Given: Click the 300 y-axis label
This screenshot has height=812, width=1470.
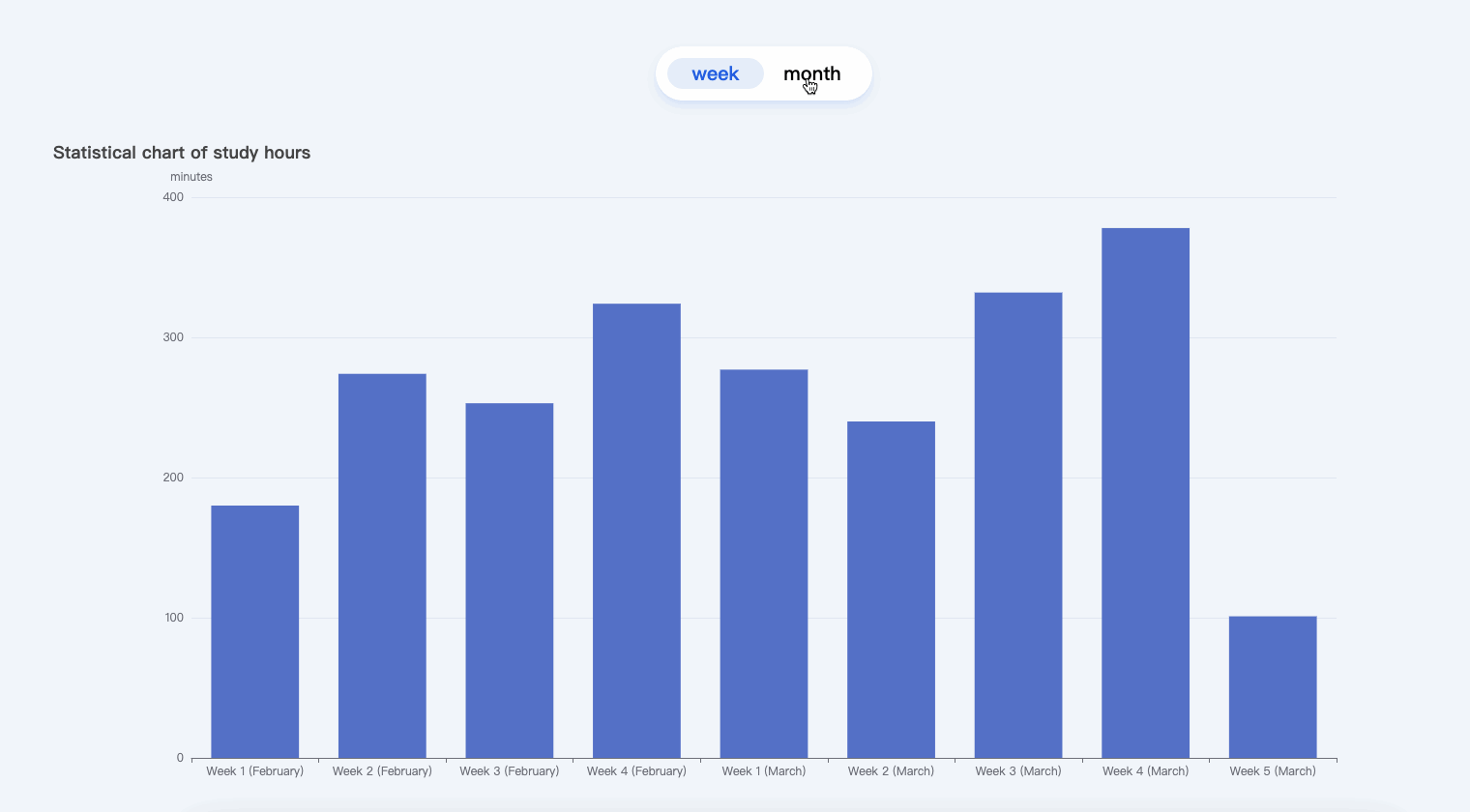Looking at the screenshot, I should tap(174, 336).
